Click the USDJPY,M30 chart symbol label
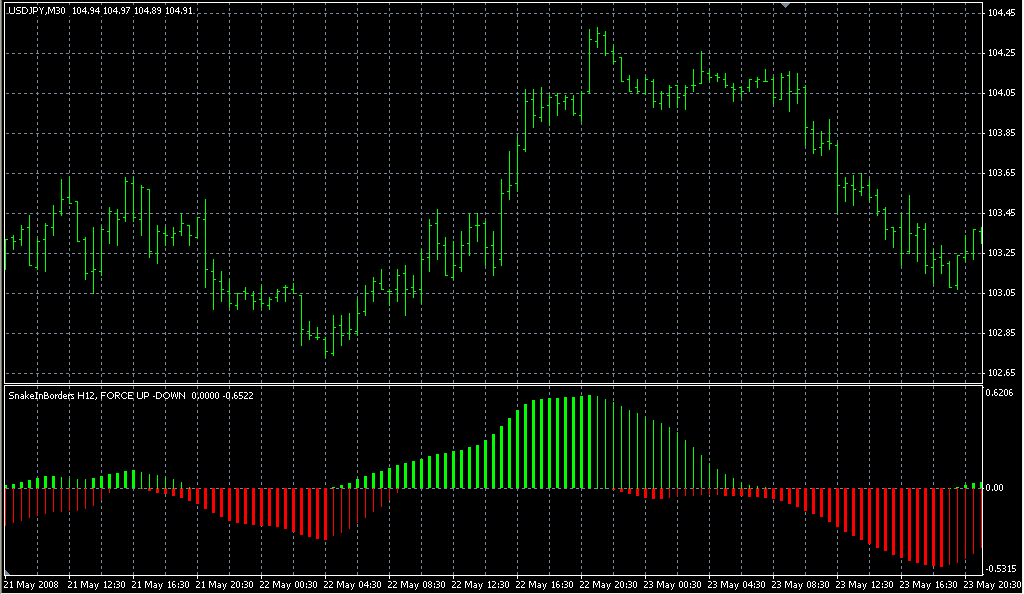Screen dimensions: 1024x594 point(37,10)
